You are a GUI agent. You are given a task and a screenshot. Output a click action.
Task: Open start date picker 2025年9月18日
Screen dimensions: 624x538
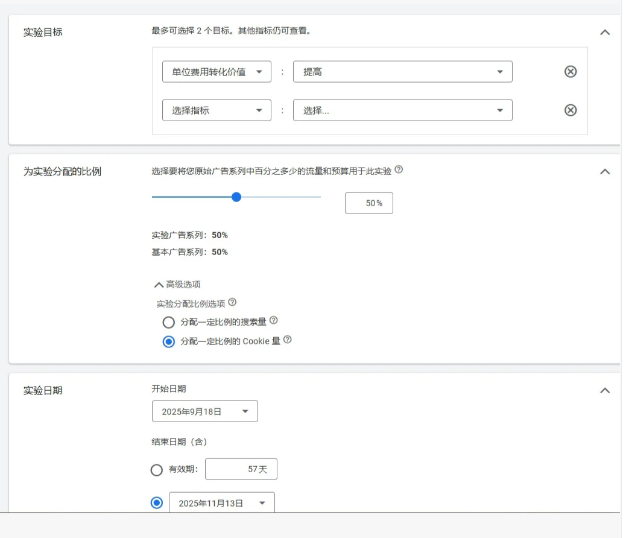coord(204,411)
